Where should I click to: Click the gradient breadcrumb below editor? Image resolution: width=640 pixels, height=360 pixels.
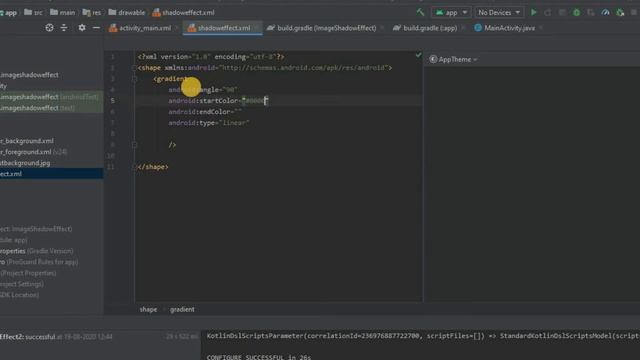click(x=182, y=309)
